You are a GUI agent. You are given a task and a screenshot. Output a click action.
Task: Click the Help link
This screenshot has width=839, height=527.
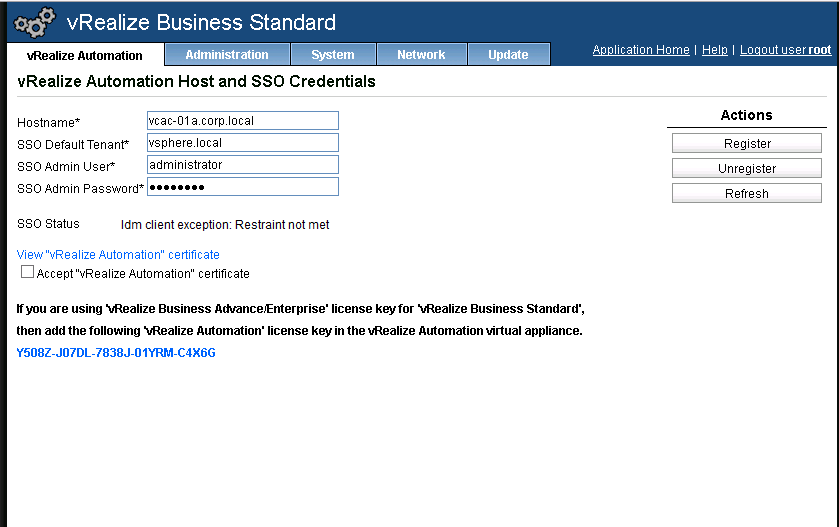point(715,50)
